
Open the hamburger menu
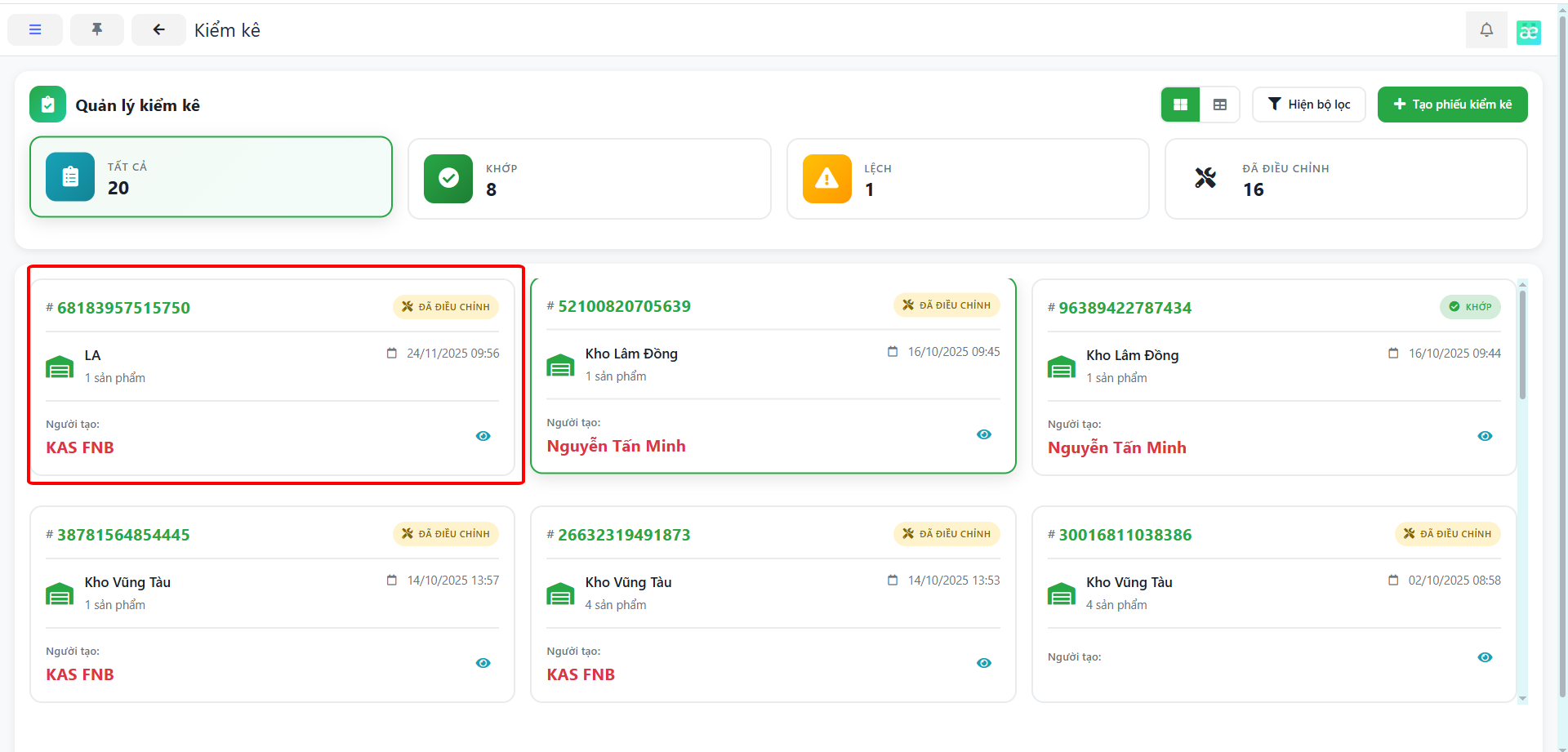(35, 30)
